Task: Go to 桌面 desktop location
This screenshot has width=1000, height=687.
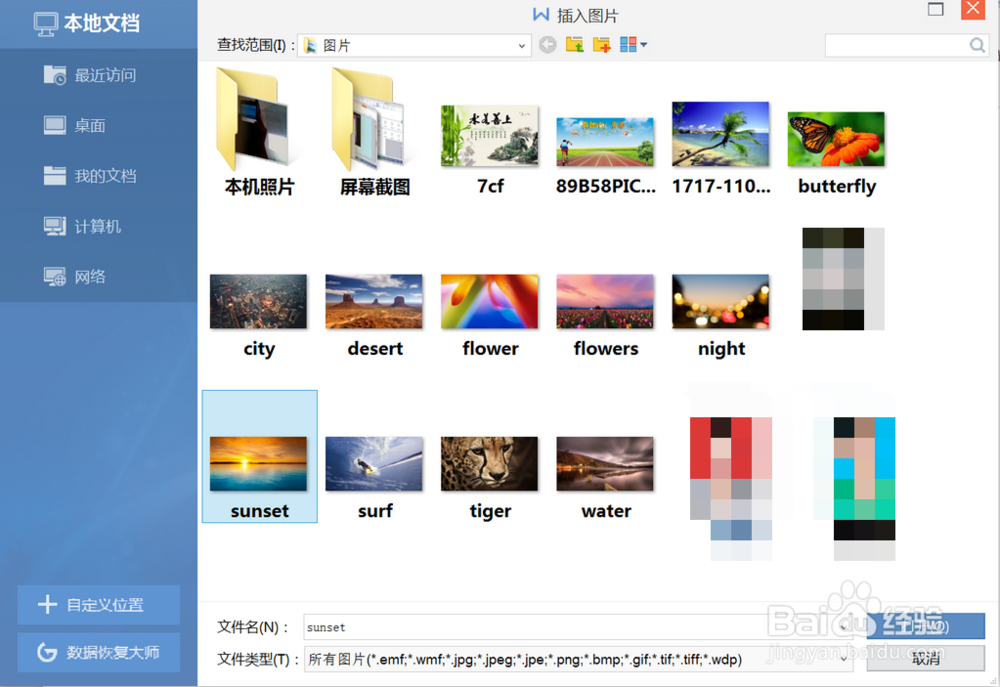Action: click(75, 125)
